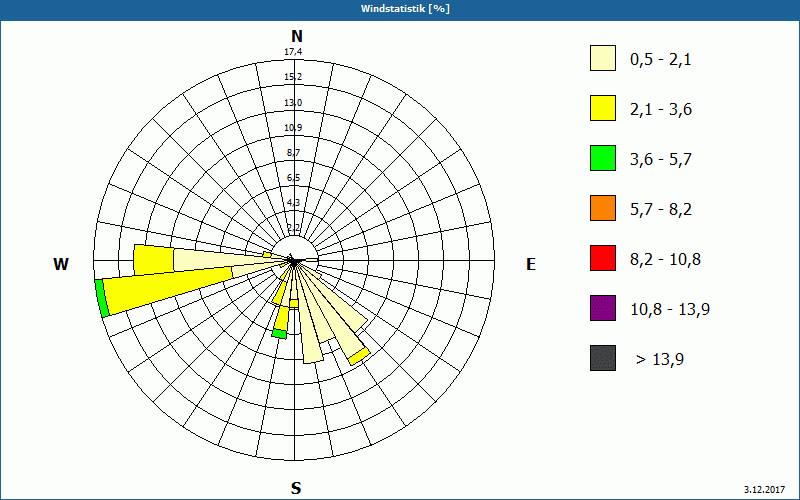Click the '5,7 - 8,2' legend label
The width and height of the screenshot is (800, 500).
(x=661, y=210)
